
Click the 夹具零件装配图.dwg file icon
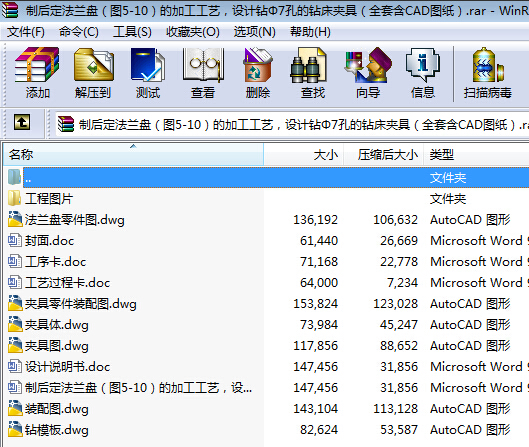(14, 303)
